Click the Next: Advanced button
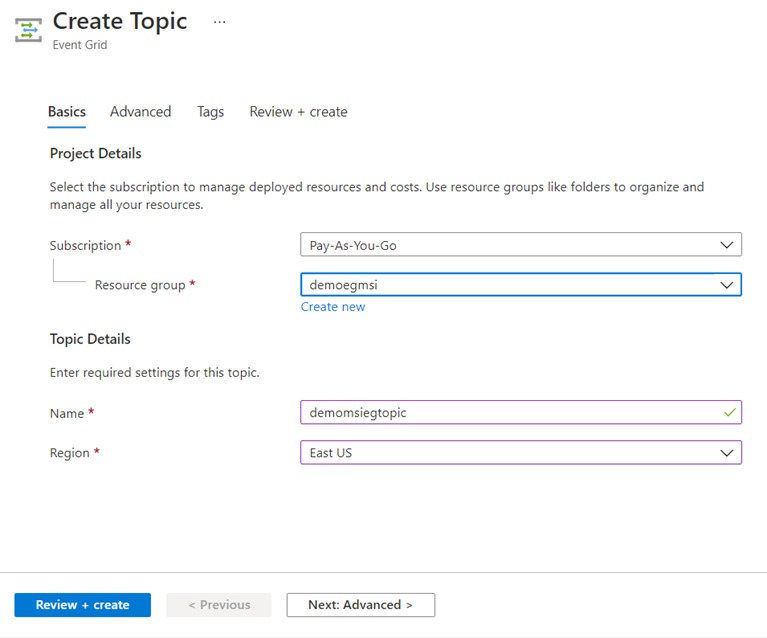 pos(360,605)
